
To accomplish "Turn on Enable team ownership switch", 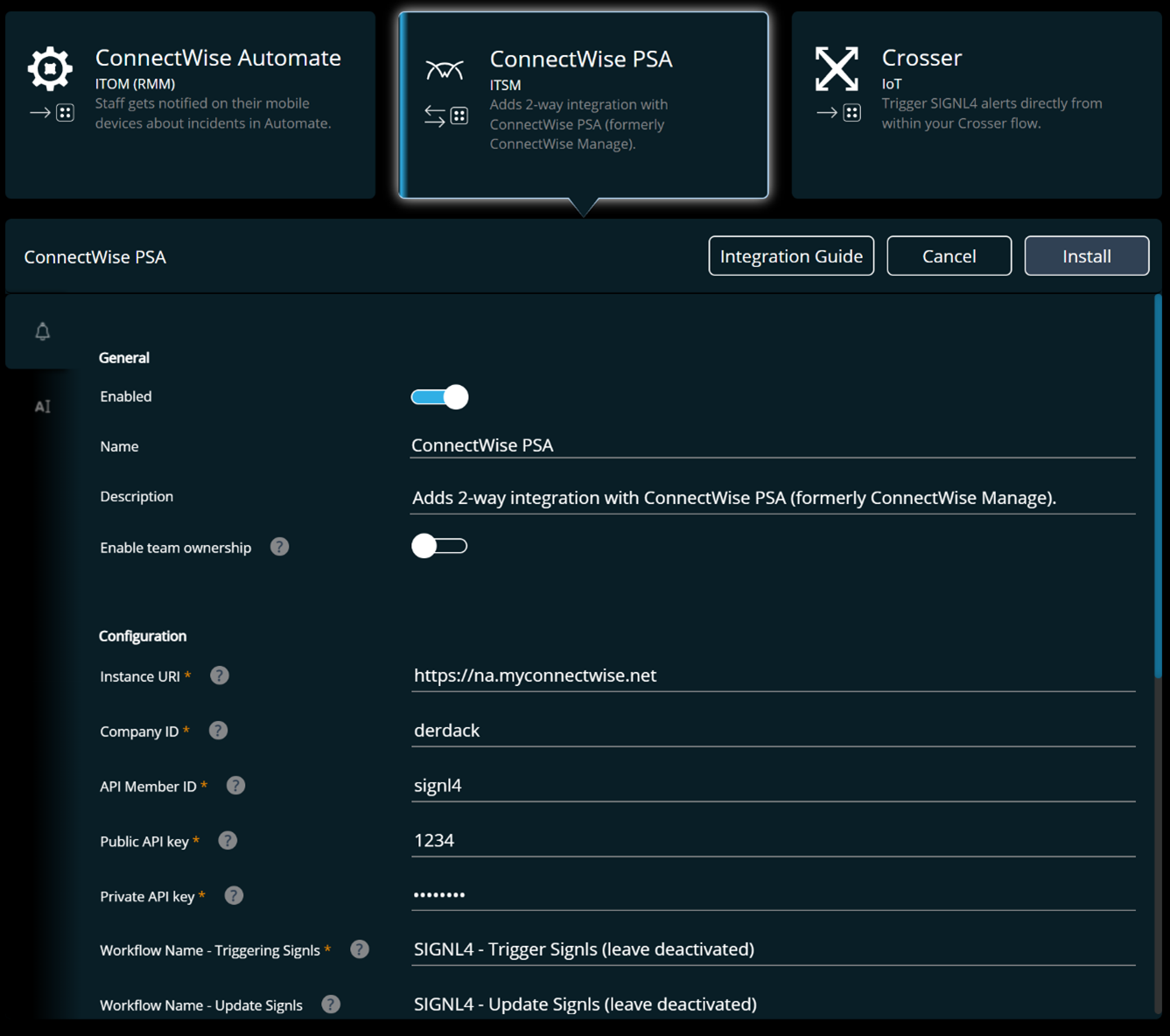I will [439, 546].
